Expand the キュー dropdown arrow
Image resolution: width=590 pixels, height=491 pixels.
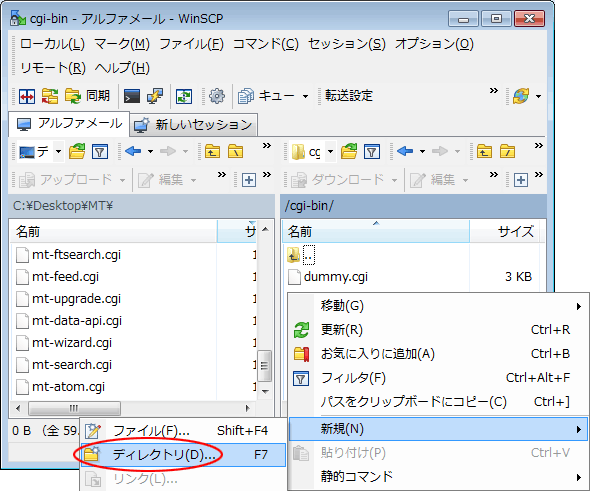tap(306, 96)
